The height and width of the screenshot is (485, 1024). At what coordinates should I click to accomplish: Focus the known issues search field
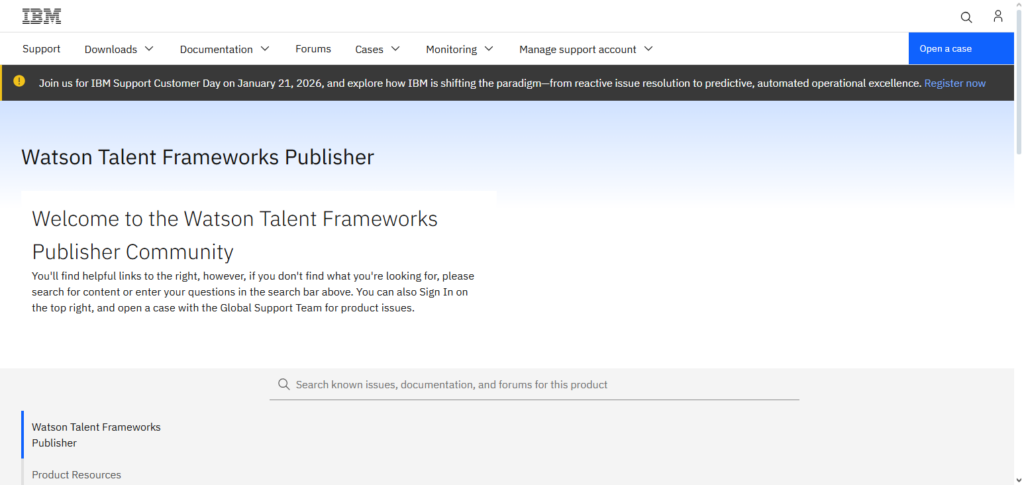tap(534, 384)
